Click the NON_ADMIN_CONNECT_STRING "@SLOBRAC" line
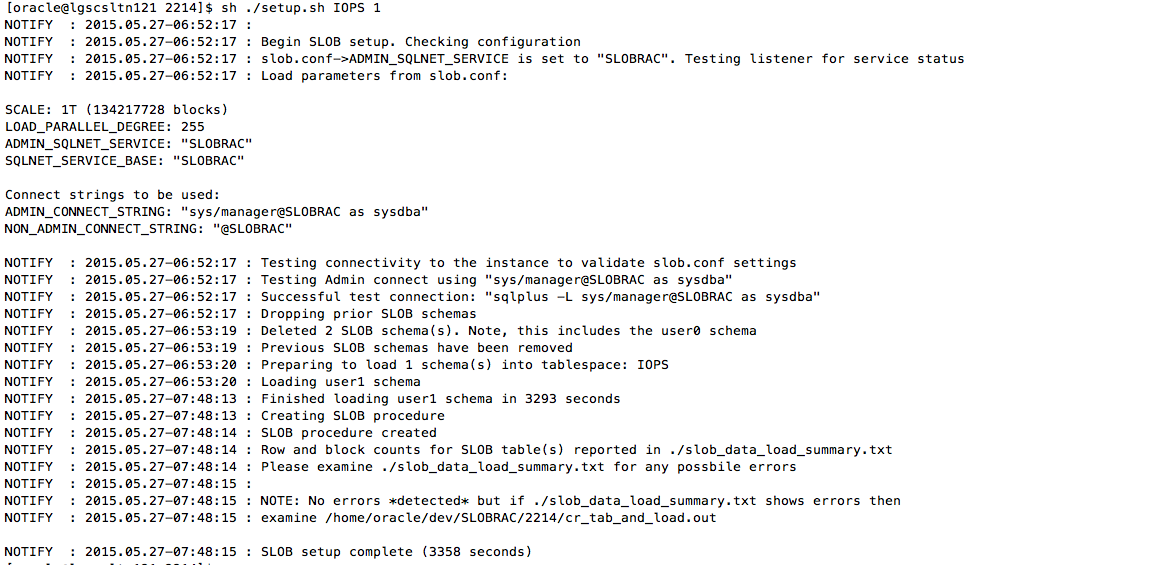 148,228
